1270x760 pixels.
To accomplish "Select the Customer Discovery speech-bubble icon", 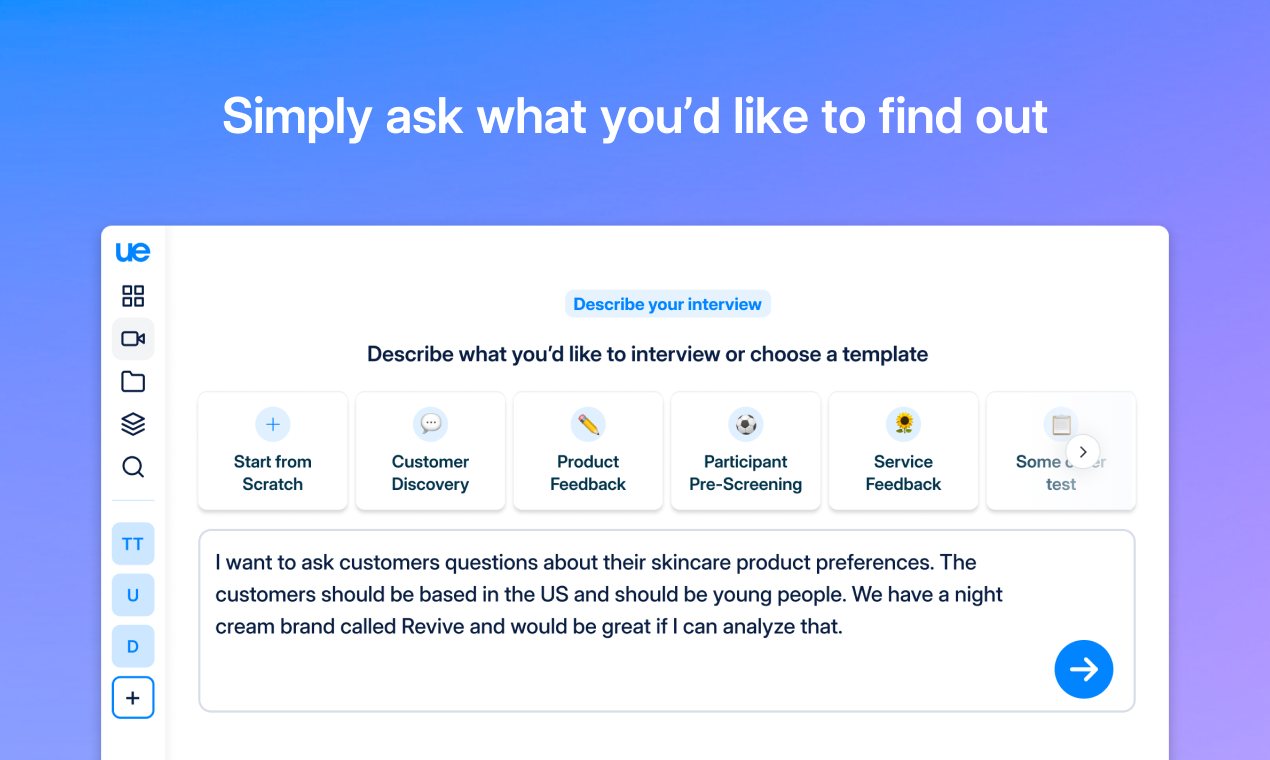I will 430,423.
